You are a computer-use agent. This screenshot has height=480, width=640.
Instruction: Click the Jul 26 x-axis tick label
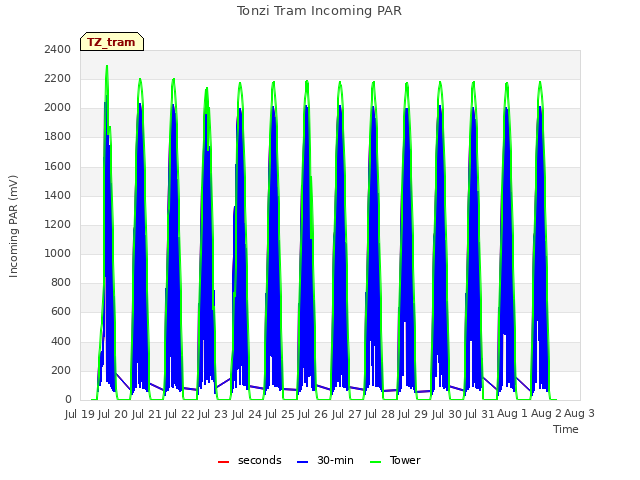coord(313,414)
